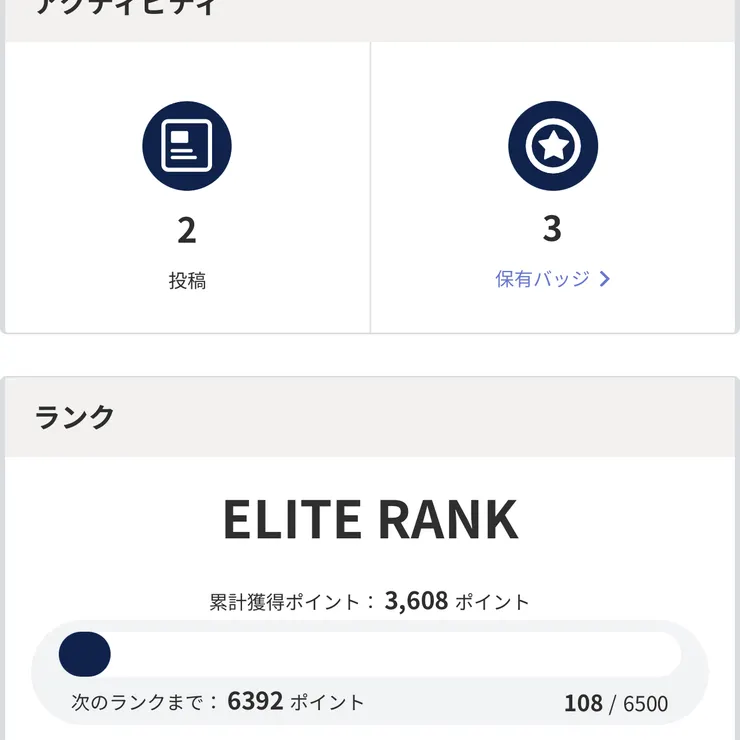Click the ポイント unit after 6392
The width and height of the screenshot is (740, 740).
(327, 702)
